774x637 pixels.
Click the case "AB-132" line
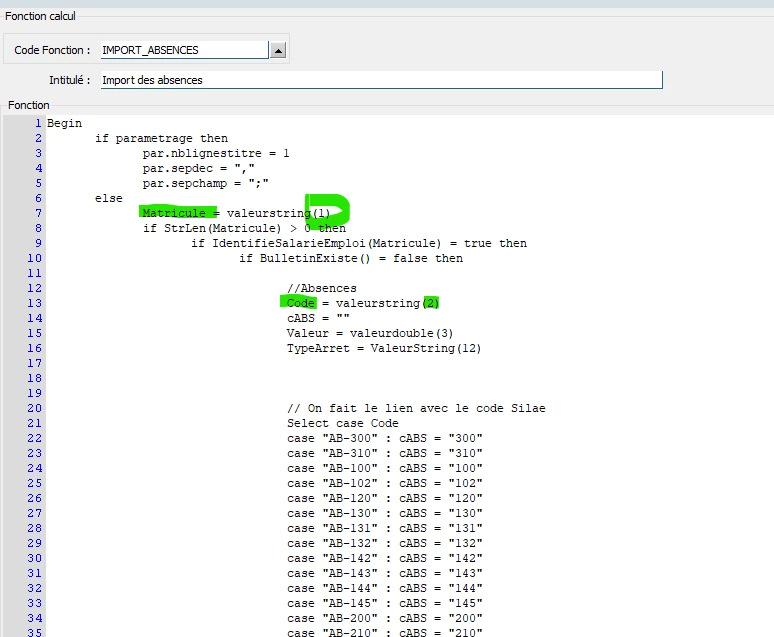385,543
